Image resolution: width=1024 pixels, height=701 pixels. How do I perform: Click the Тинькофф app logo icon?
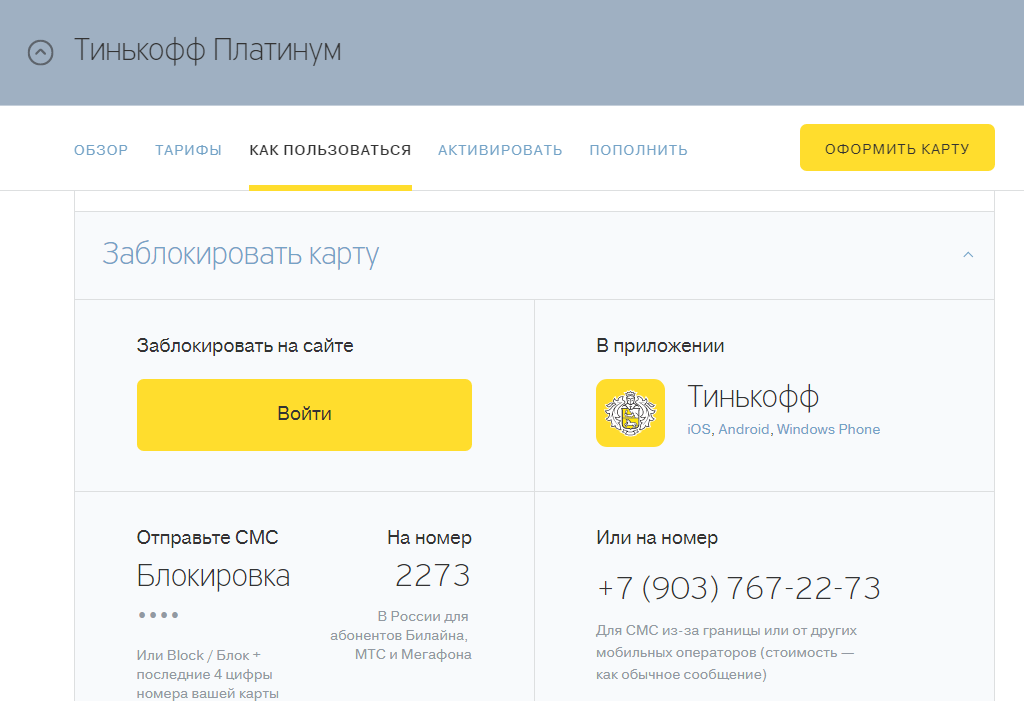click(630, 413)
